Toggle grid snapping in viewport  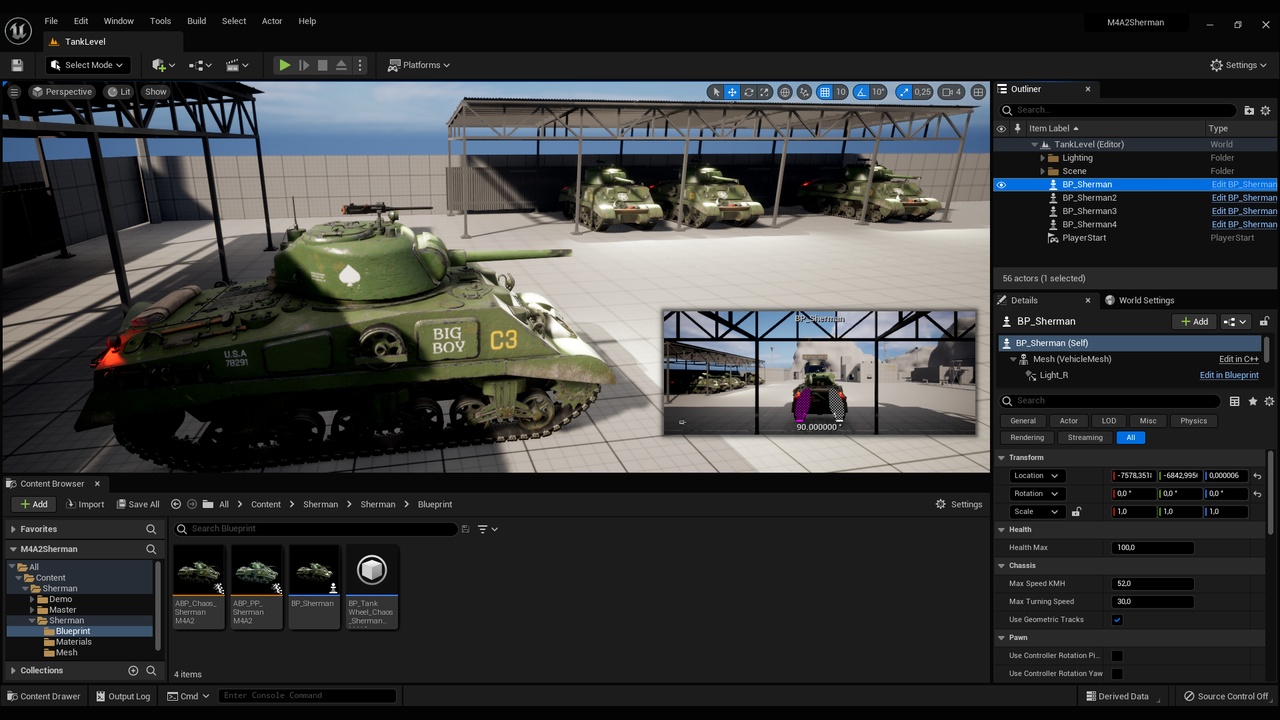[825, 92]
